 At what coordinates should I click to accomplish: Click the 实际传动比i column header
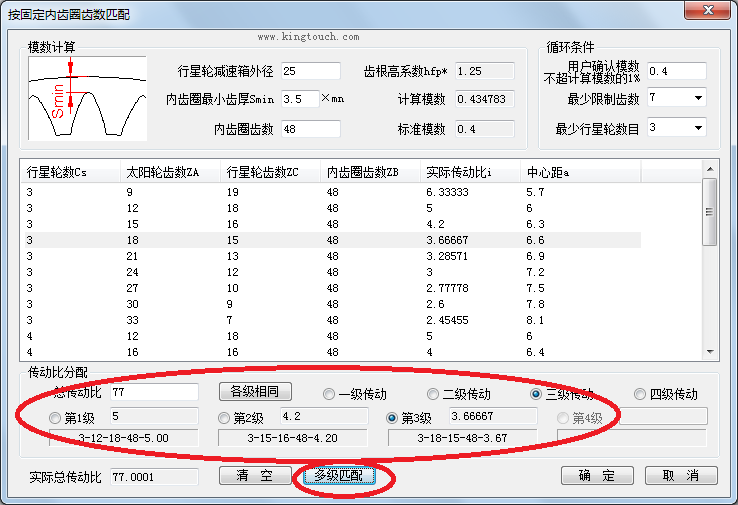470,172
